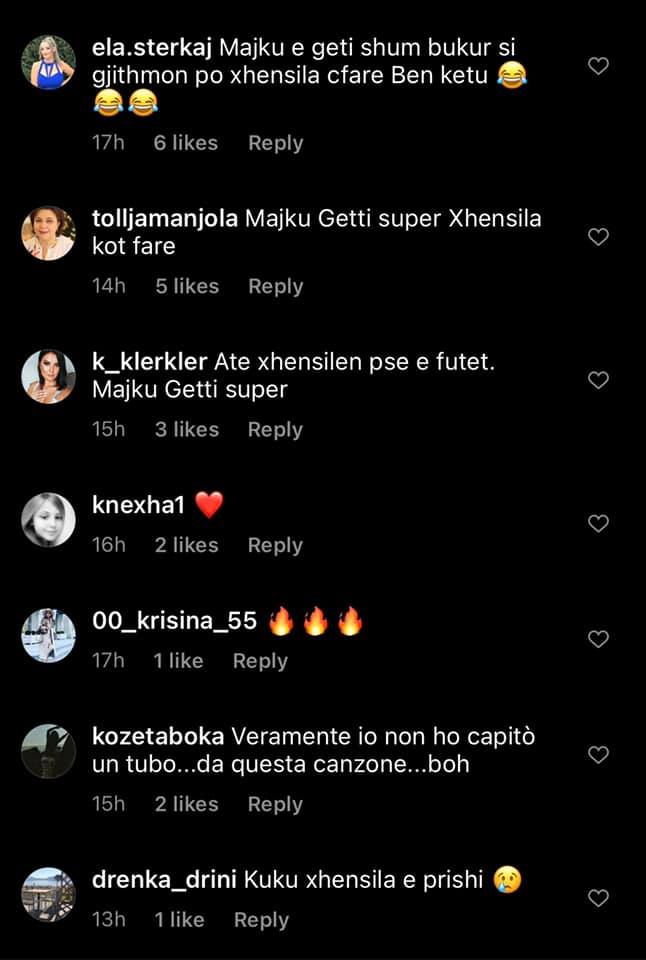The image size is (646, 960).
Task: View tolljamanjola's profile avatar
Action: pos(48,233)
